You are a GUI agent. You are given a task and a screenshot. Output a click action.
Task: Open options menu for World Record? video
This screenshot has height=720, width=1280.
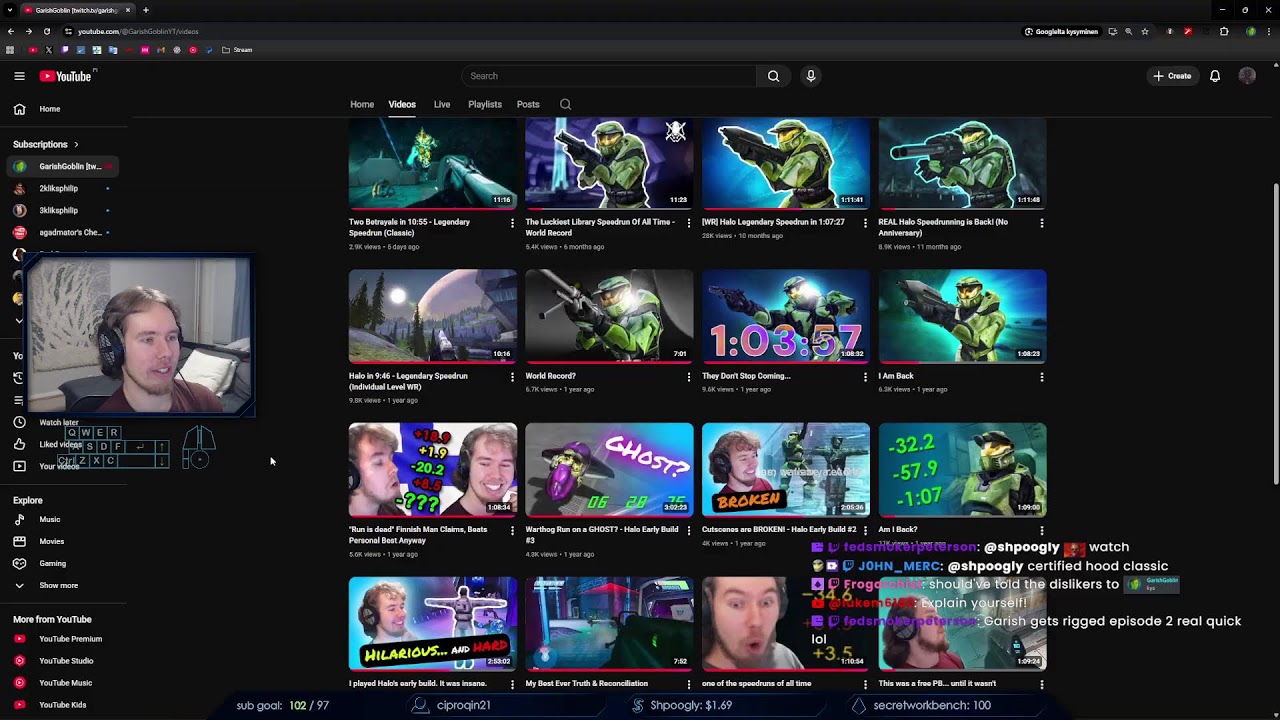688,377
